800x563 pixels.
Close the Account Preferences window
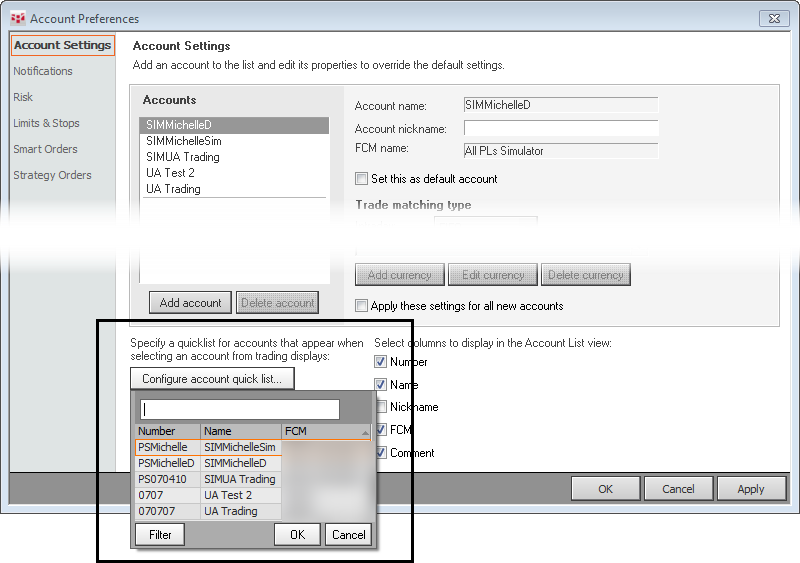pyautogui.click(x=774, y=18)
